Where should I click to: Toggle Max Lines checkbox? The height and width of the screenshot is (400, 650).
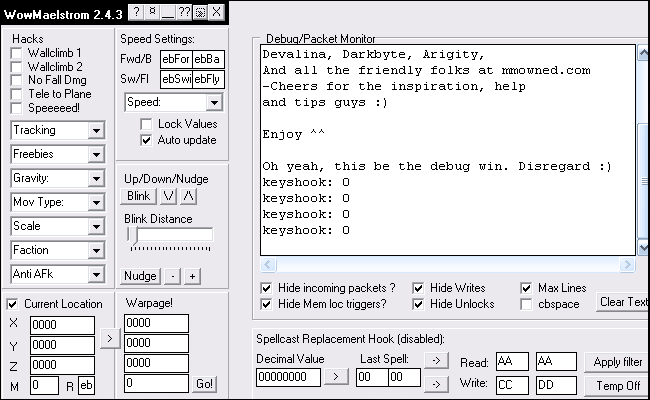526,288
